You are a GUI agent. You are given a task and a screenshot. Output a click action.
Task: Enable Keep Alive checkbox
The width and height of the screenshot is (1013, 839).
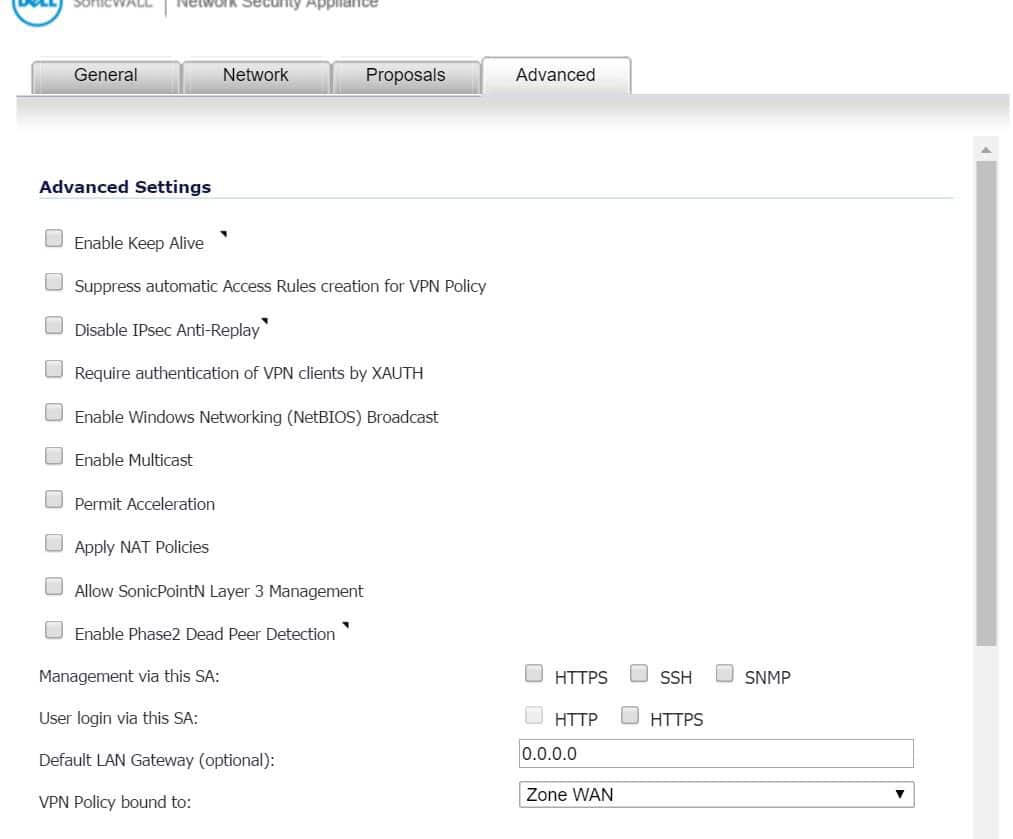point(54,240)
